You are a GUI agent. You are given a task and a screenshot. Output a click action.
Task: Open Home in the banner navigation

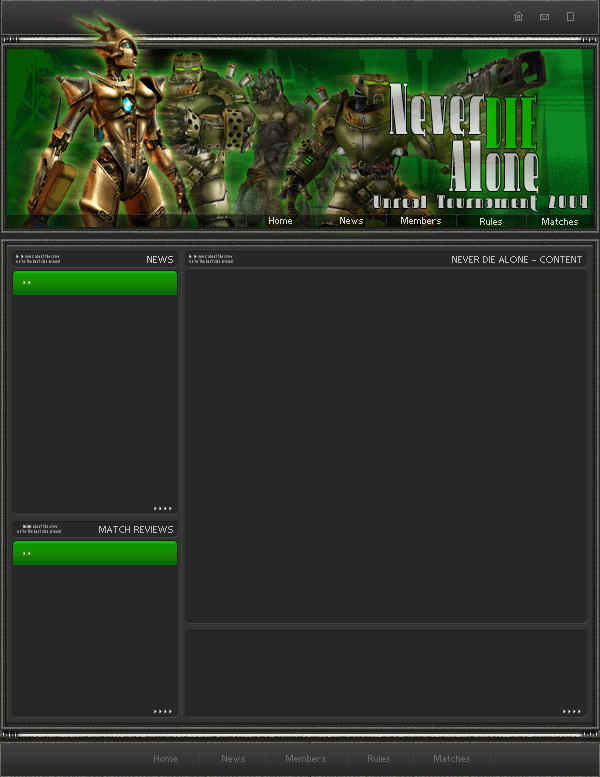(x=280, y=221)
